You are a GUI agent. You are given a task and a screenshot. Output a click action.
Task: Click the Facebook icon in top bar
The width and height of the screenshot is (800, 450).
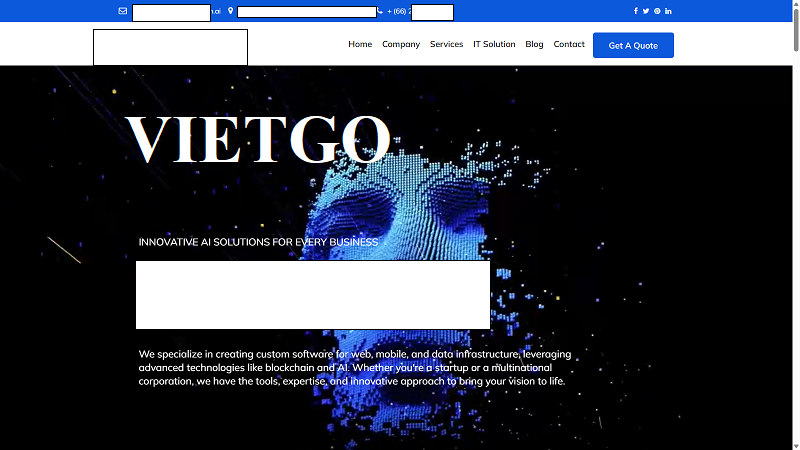click(x=635, y=11)
